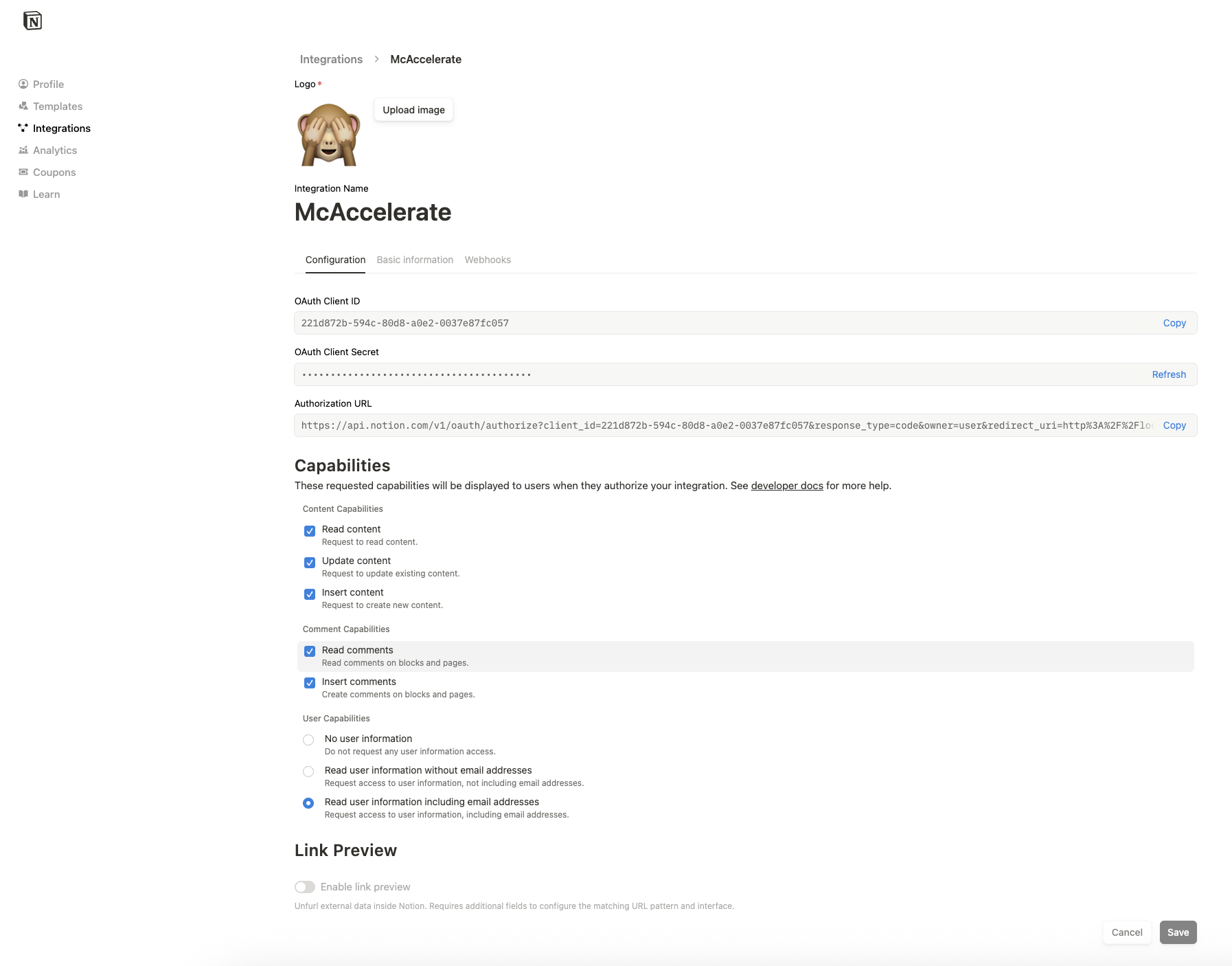This screenshot has height=966, width=1232.
Task: Toggle Enable link preview switch
Action: [x=305, y=887]
